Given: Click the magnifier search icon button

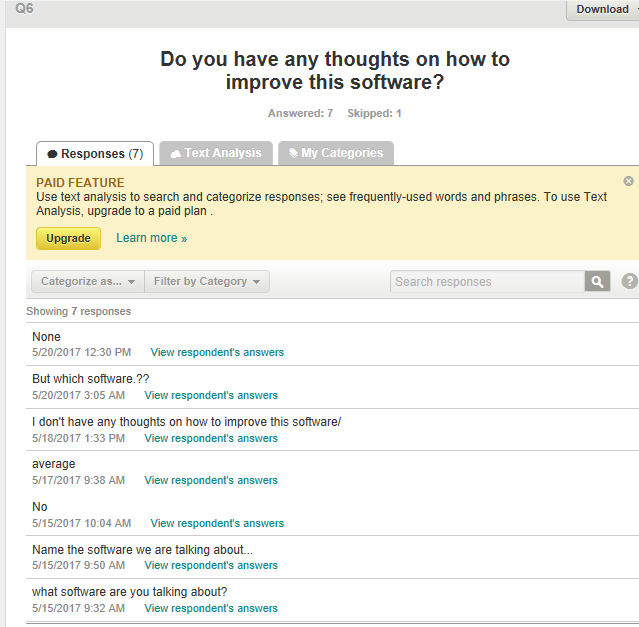Looking at the screenshot, I should pos(597,282).
